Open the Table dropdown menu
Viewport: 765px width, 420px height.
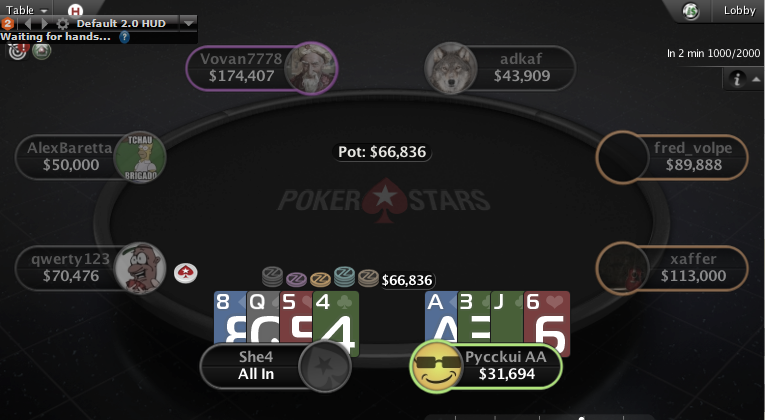[26, 10]
